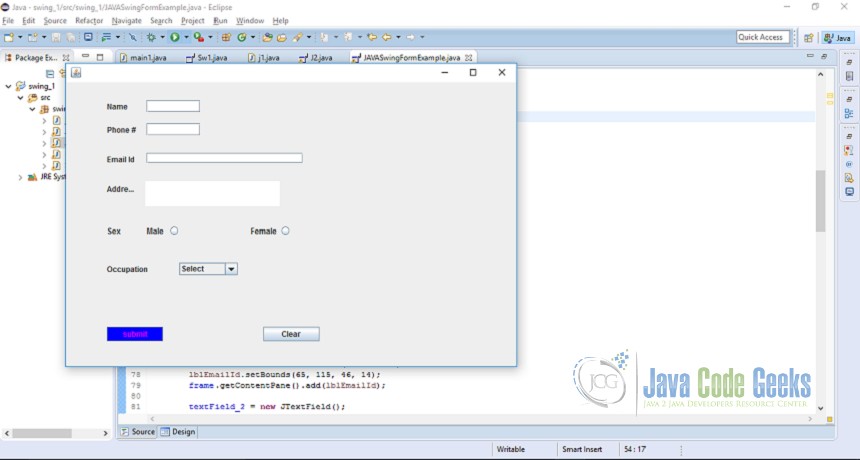The image size is (860, 460).
Task: Click the Forward navigation arrow icon
Action: click(x=410, y=37)
